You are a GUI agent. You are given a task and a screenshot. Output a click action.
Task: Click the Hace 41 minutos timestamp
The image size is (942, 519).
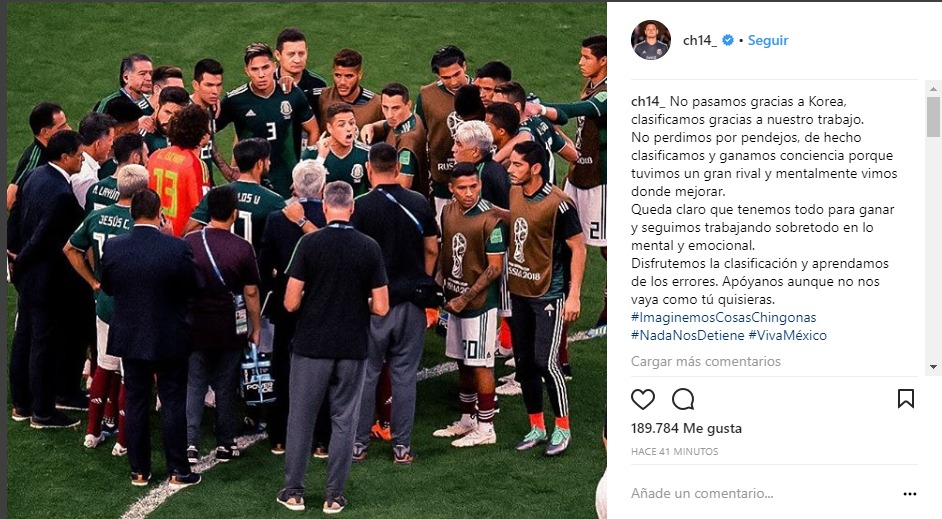pyautogui.click(x=674, y=451)
